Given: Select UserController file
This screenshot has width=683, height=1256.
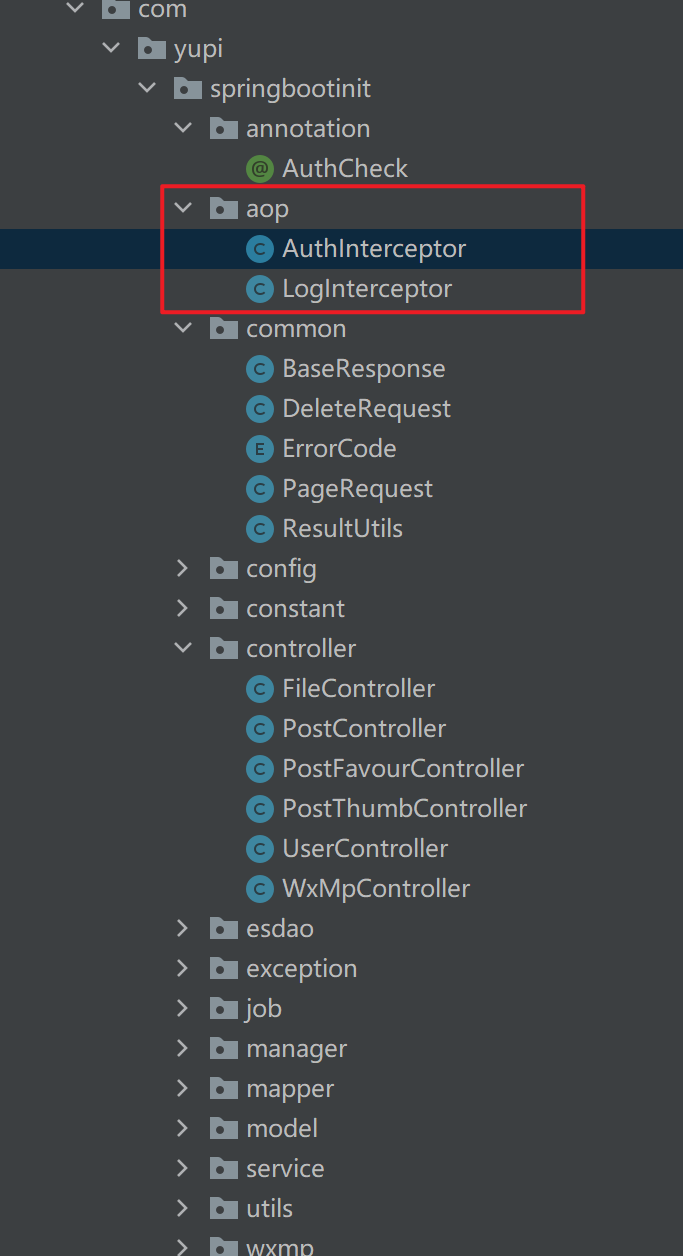Looking at the screenshot, I should pos(365,849).
